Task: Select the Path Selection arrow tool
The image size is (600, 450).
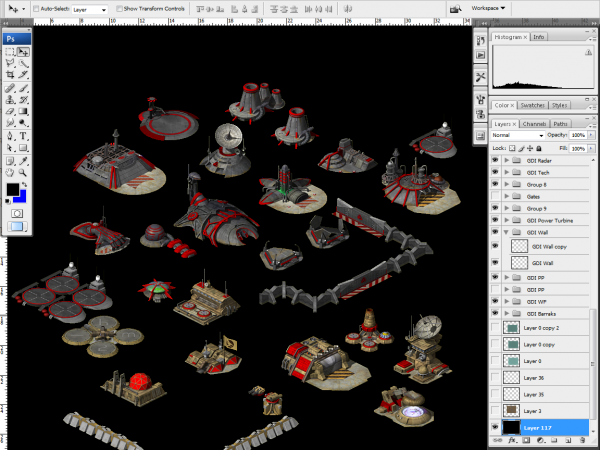Action: (x=10, y=148)
